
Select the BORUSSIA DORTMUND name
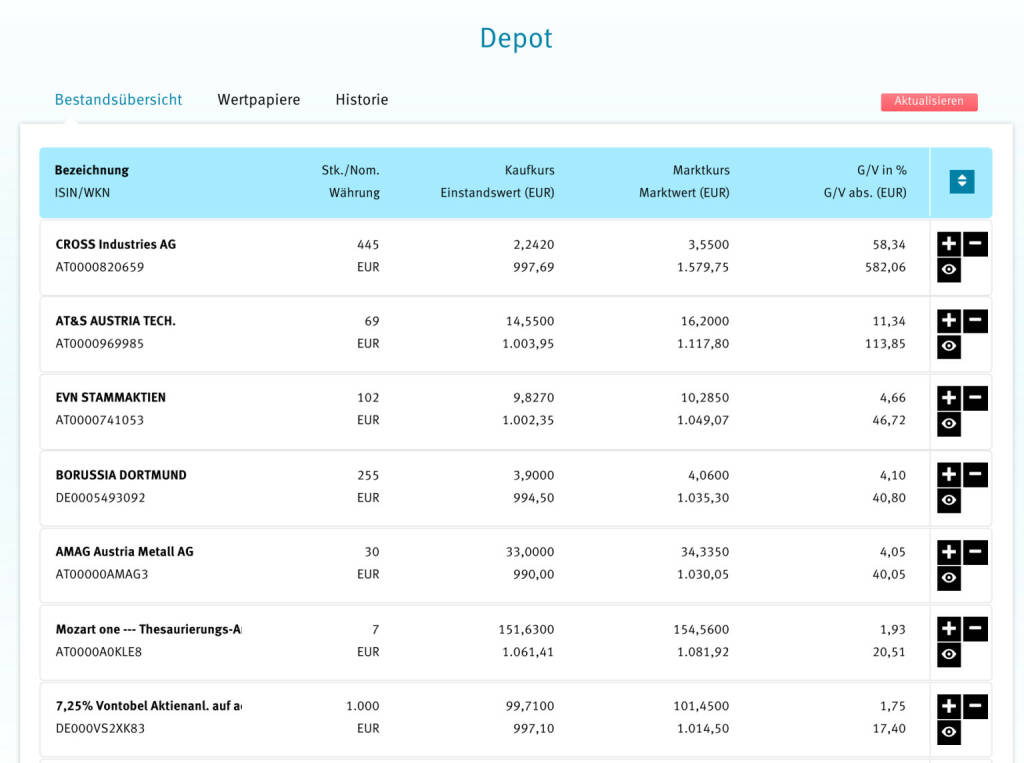coord(121,475)
